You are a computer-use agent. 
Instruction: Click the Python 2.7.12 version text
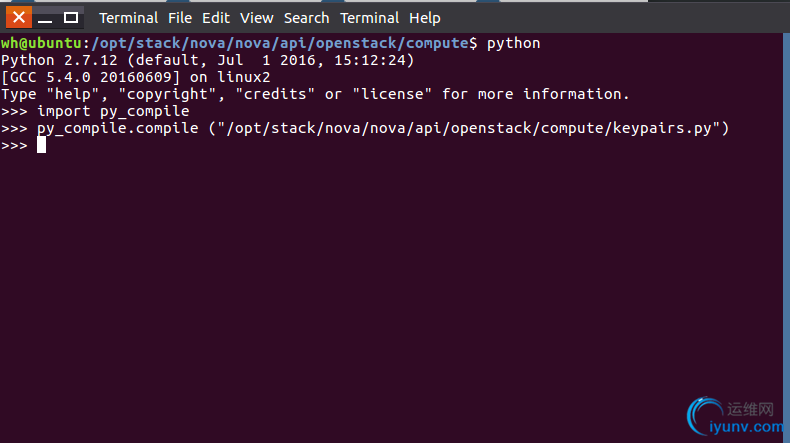pos(59,60)
